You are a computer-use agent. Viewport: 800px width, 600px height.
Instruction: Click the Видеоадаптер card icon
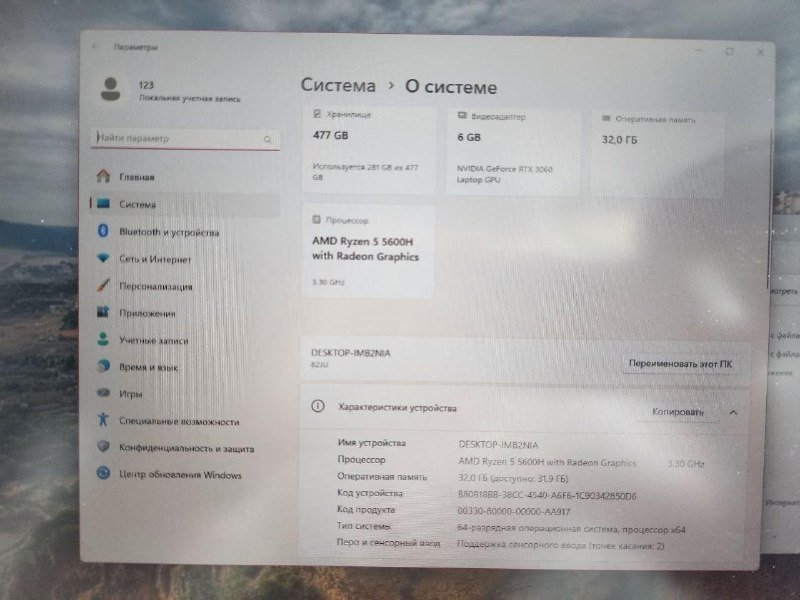(x=462, y=116)
